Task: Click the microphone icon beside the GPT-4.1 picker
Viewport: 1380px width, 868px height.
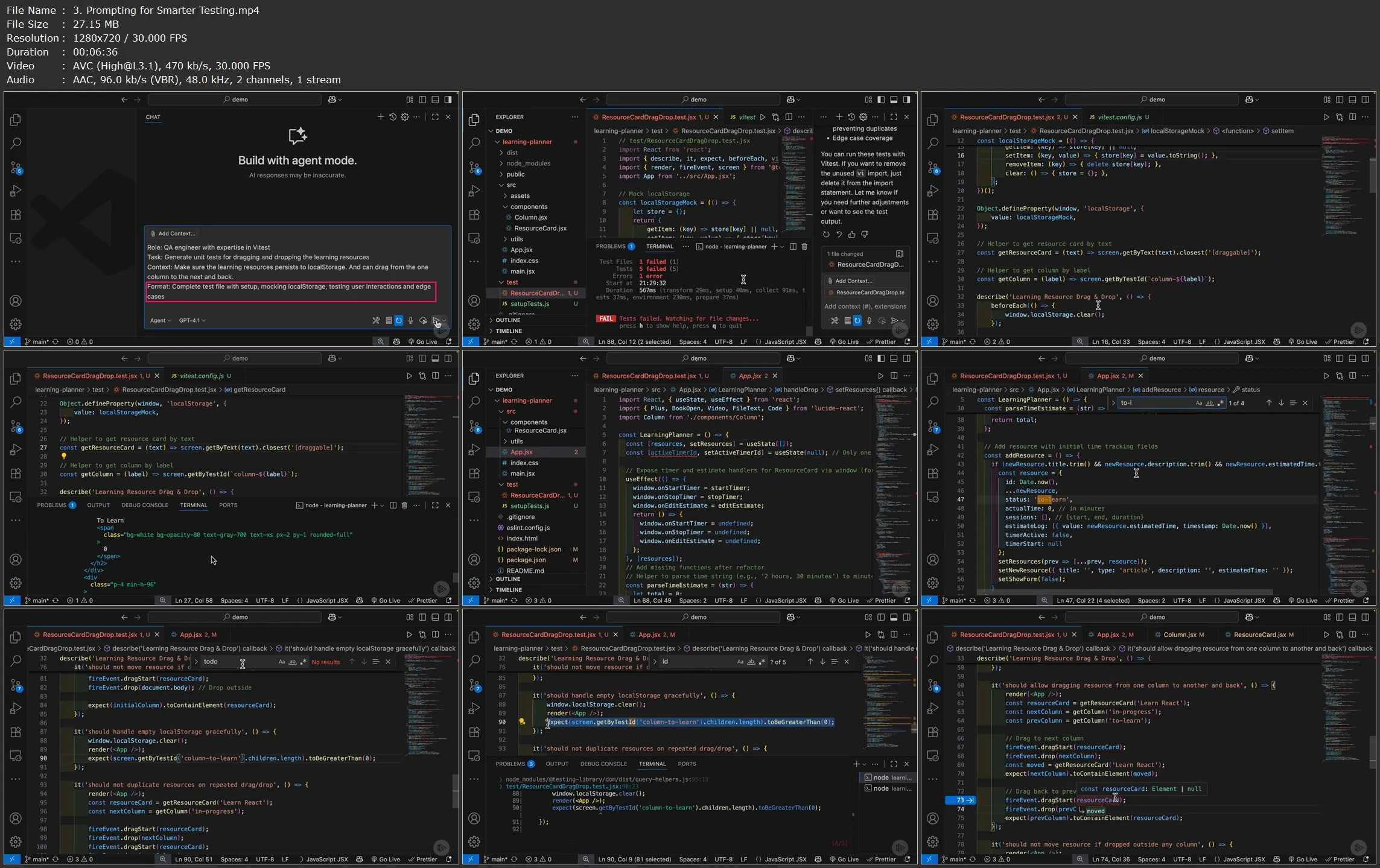Action: click(410, 320)
